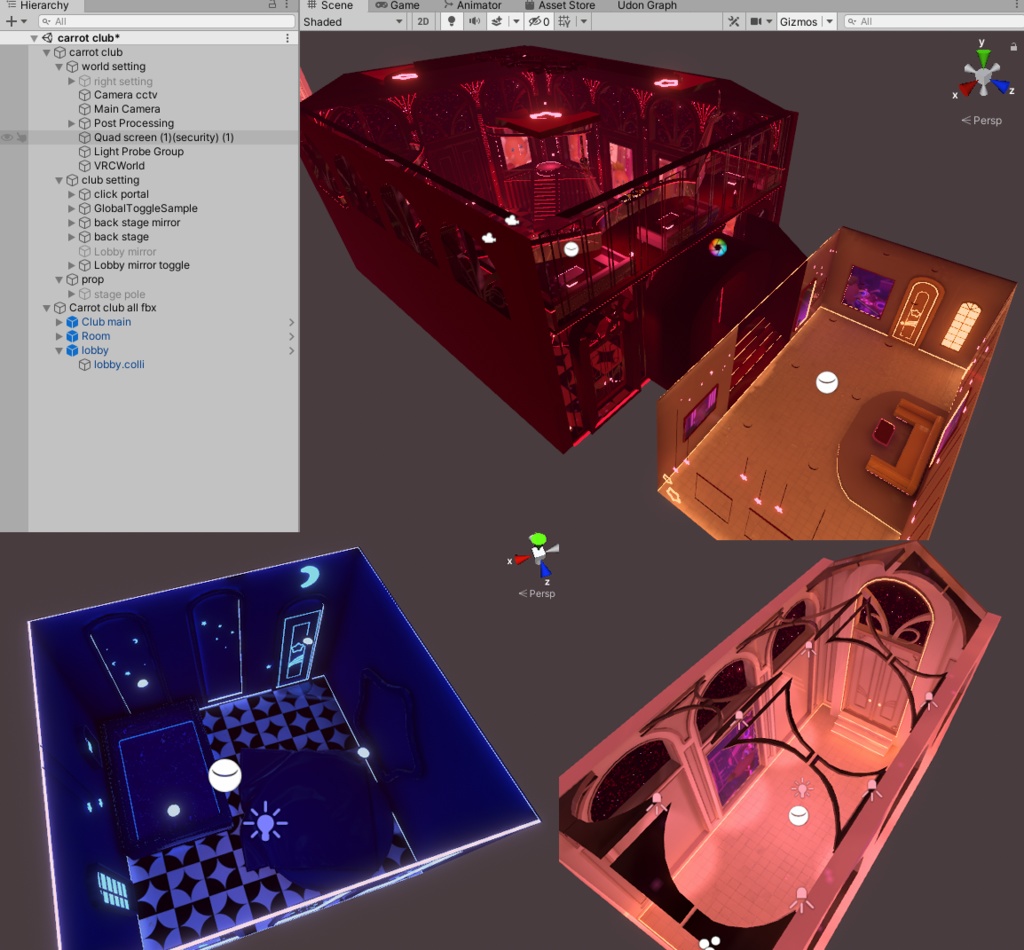Expand GlobalToggleSample object

[71, 208]
